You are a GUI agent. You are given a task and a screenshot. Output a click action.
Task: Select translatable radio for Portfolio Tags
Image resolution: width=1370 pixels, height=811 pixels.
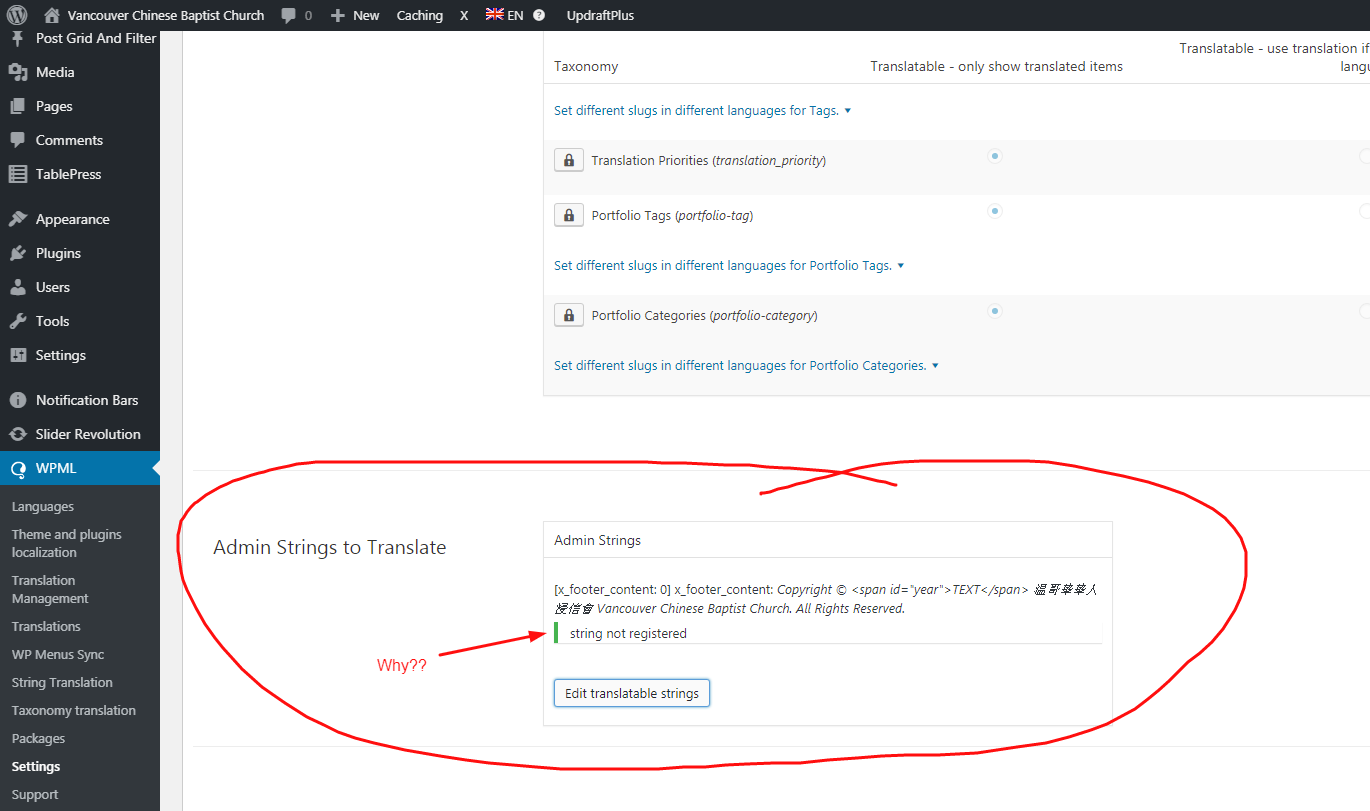point(994,211)
